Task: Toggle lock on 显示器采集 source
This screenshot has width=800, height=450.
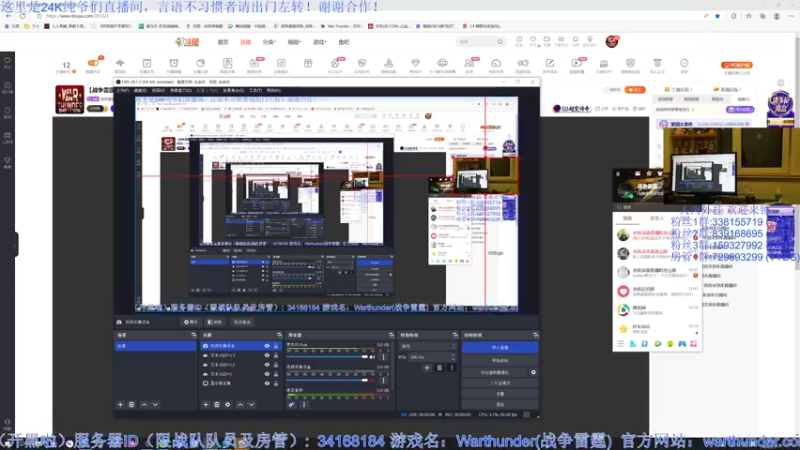Action: pos(276,383)
